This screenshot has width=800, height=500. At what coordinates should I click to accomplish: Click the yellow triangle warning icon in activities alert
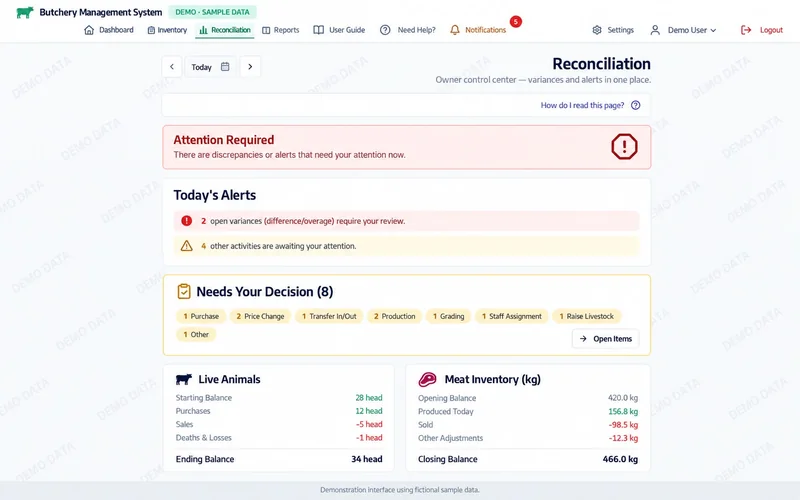(x=186, y=246)
